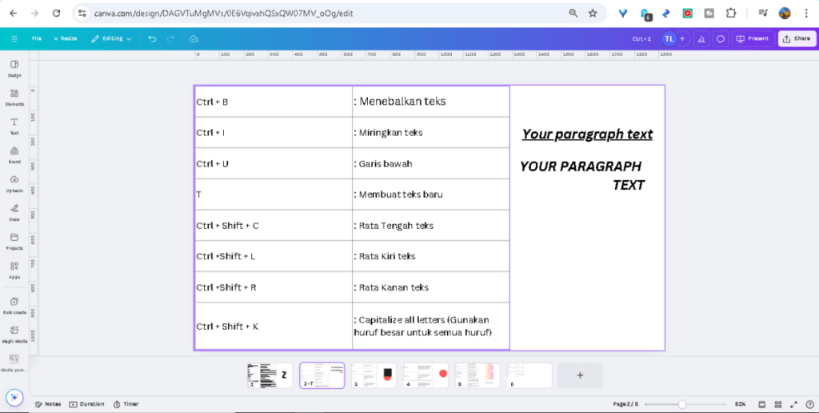Open Chrome's three-dot menu

point(806,14)
